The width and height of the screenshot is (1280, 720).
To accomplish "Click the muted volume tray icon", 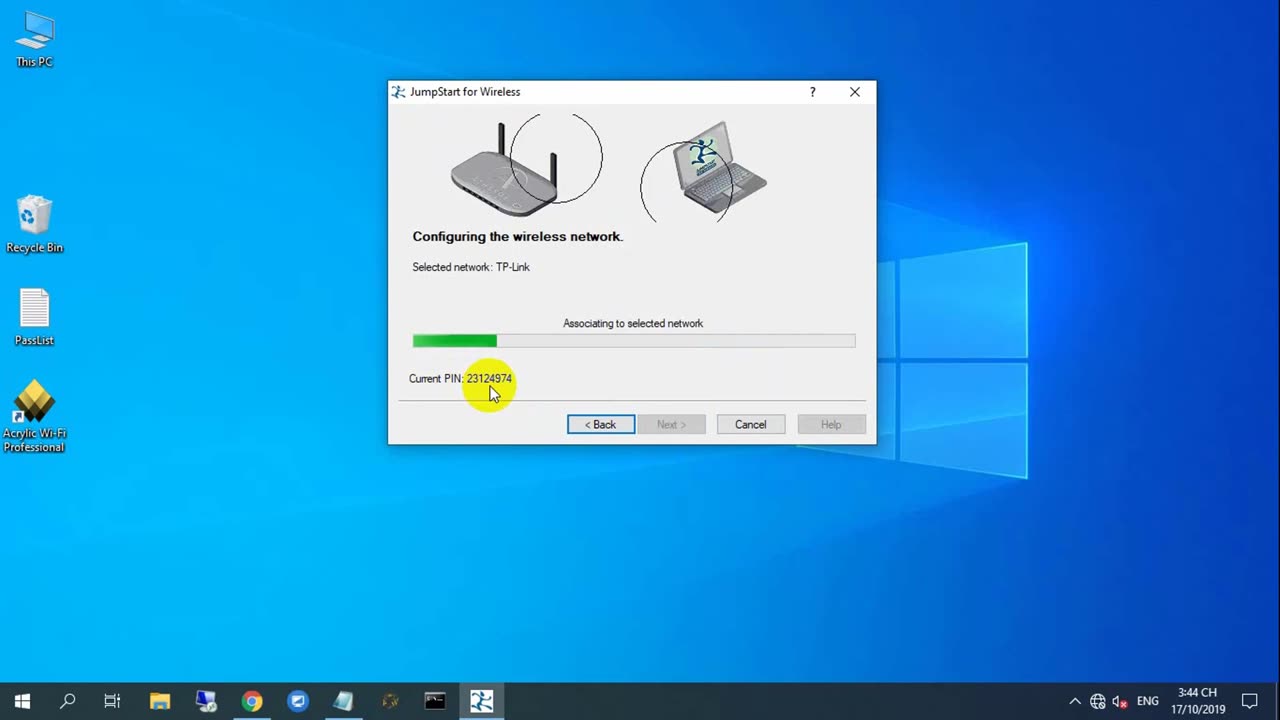I will (1120, 701).
